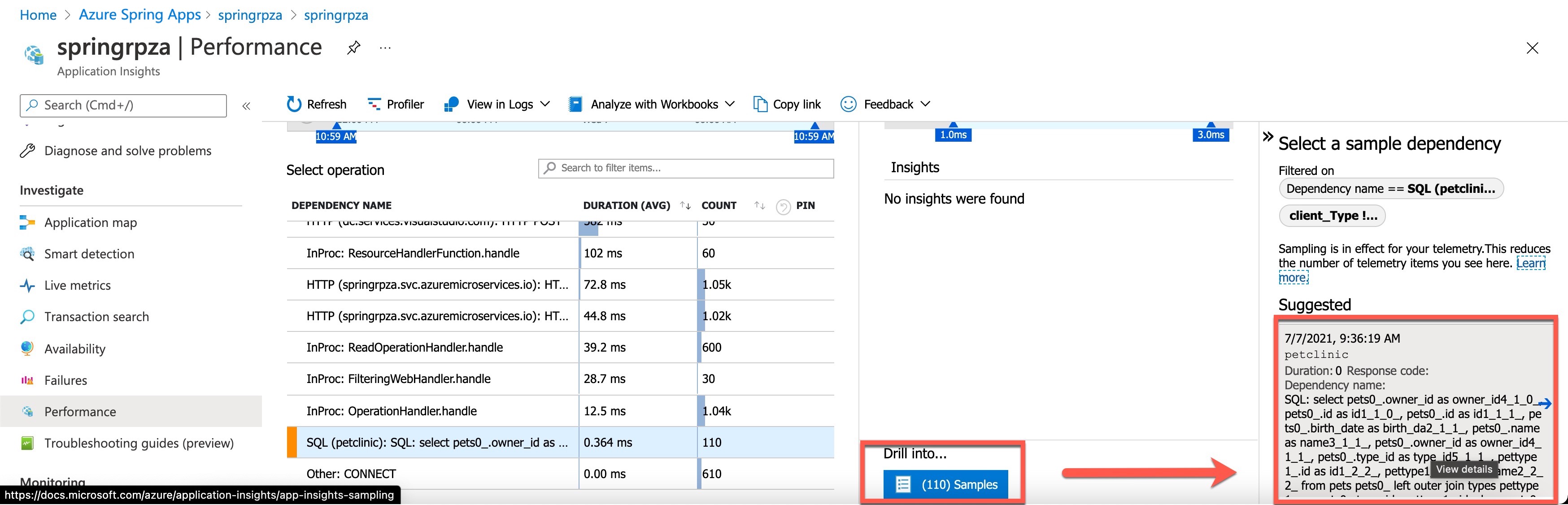Sort by Duration (AVG) column arrows
This screenshot has height=505, width=1568.
[x=685, y=206]
